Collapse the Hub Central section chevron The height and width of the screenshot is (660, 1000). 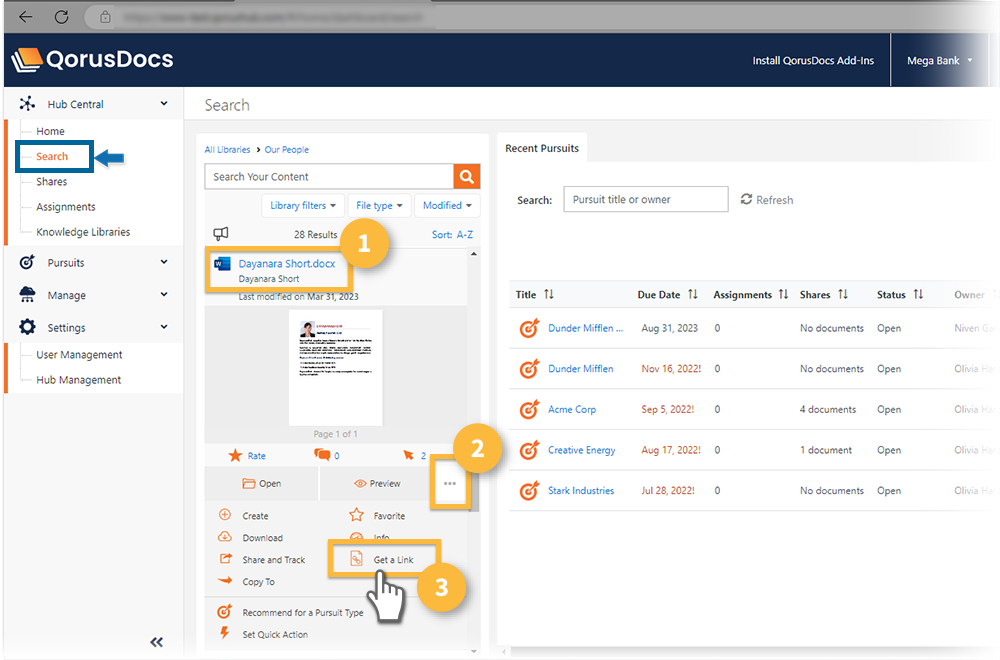[164, 103]
